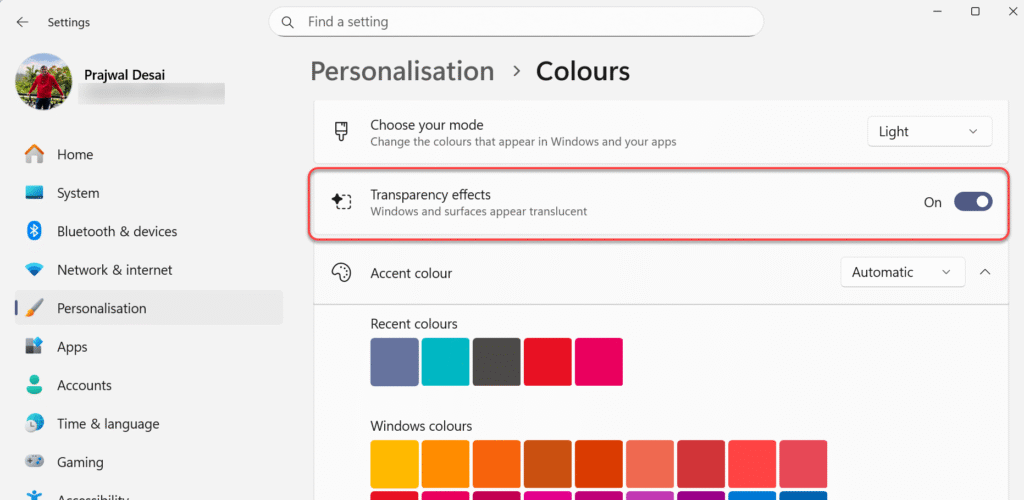
Task: Click the Accounts person icon
Action: pos(35,385)
